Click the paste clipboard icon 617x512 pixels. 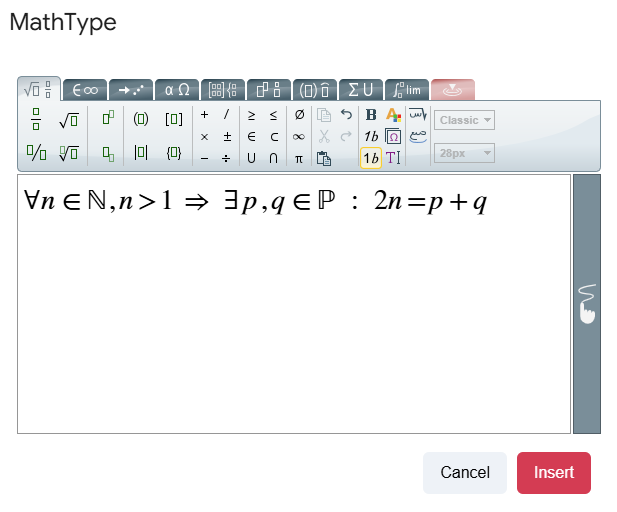tap(323, 158)
